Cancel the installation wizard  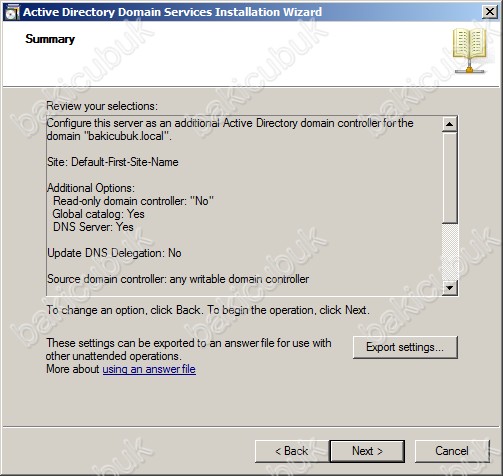click(452, 451)
